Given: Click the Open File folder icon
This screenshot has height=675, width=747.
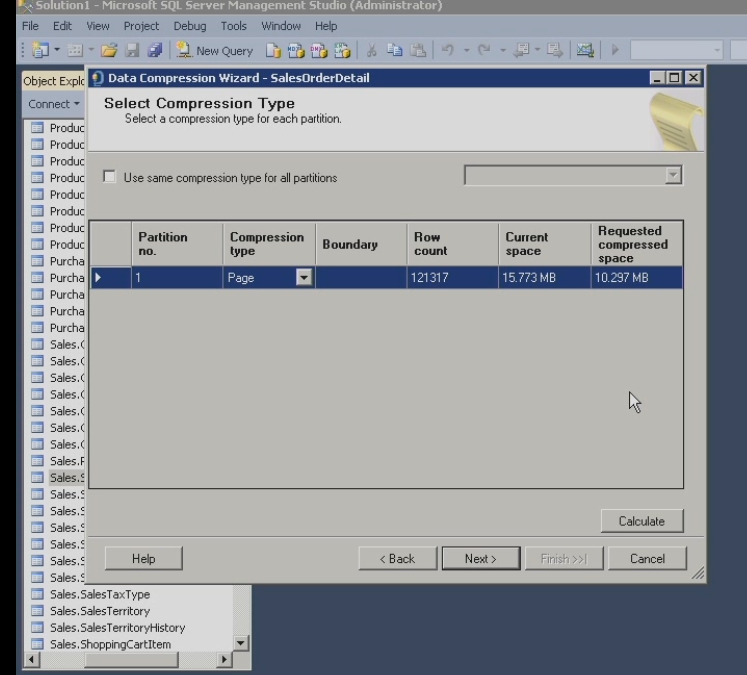Looking at the screenshot, I should click(x=109, y=50).
